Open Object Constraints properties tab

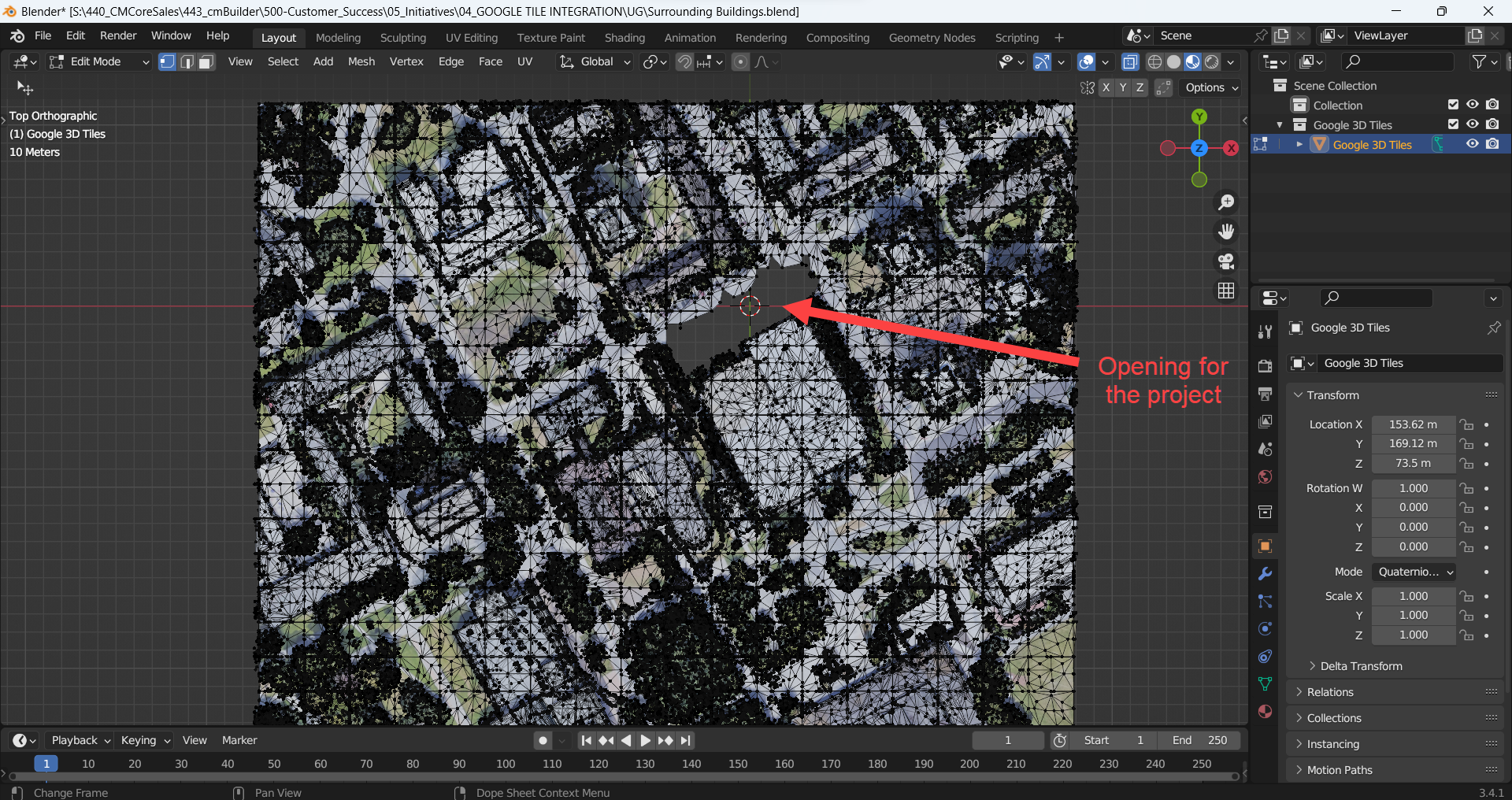click(x=1265, y=657)
